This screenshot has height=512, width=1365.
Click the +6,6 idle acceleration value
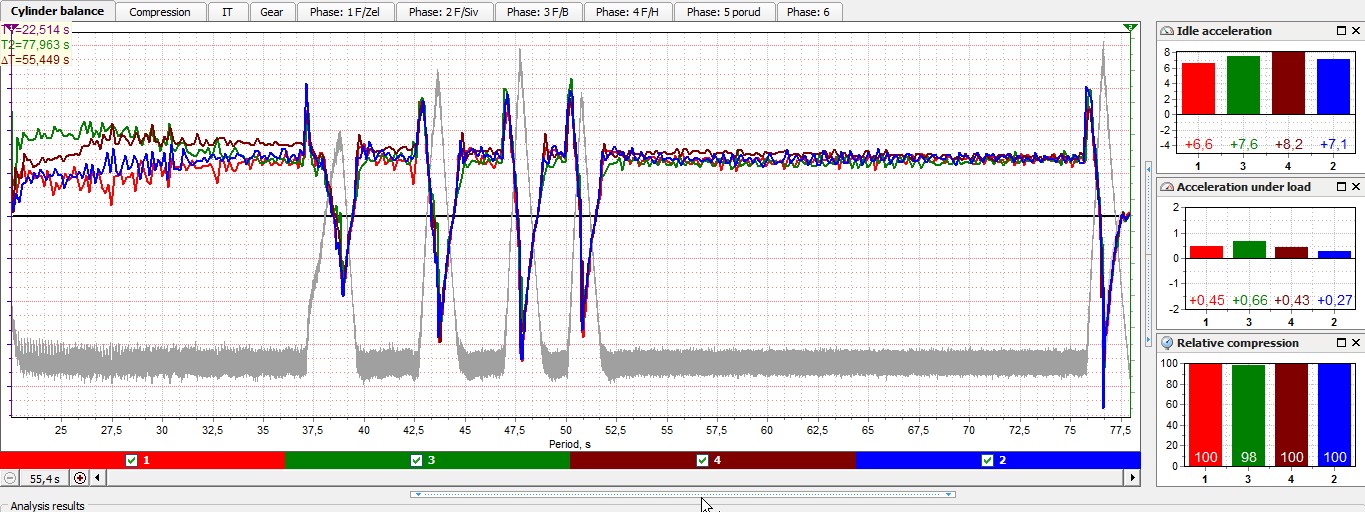coord(1200,145)
